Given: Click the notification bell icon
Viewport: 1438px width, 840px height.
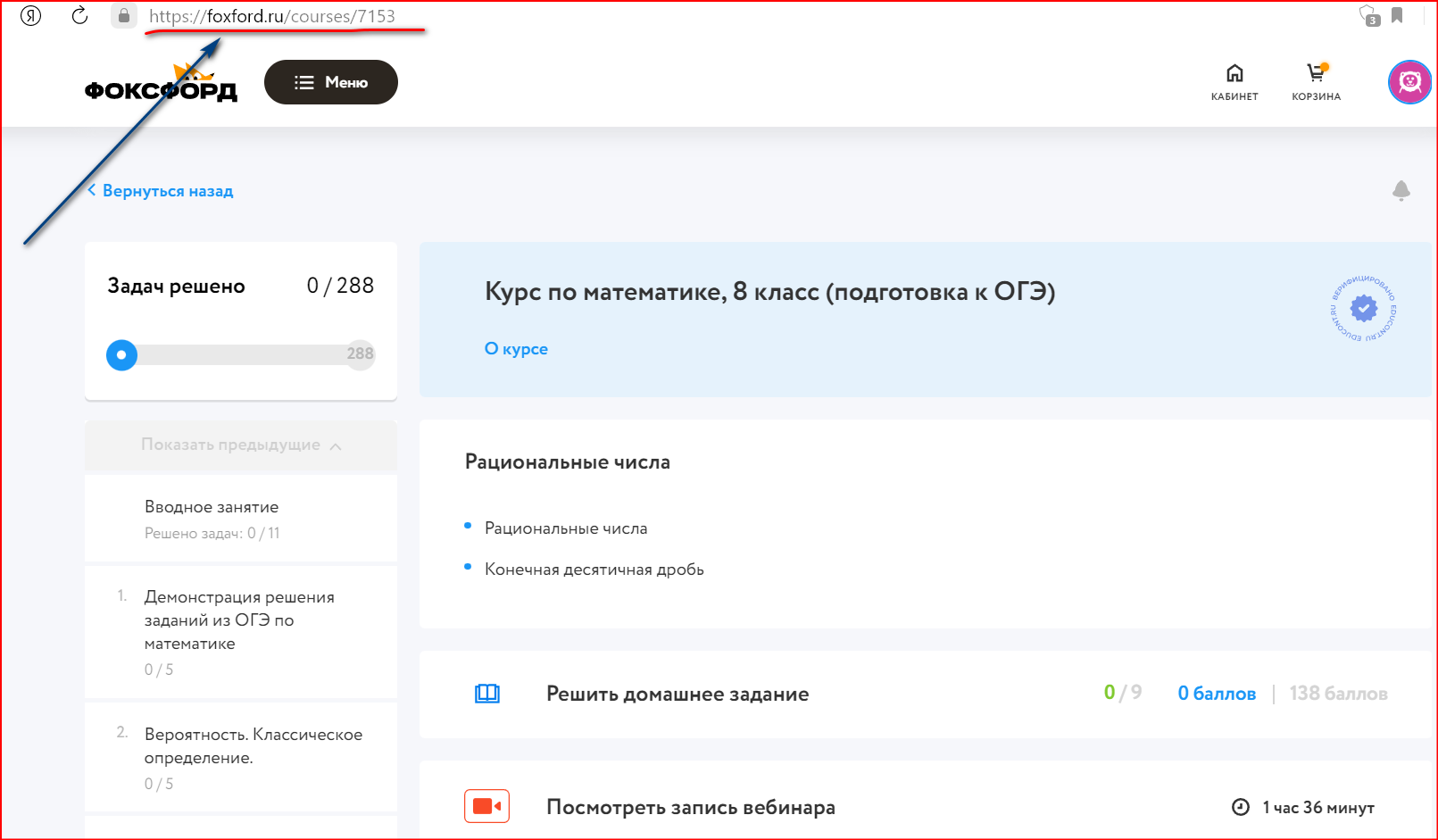Looking at the screenshot, I should (1401, 190).
